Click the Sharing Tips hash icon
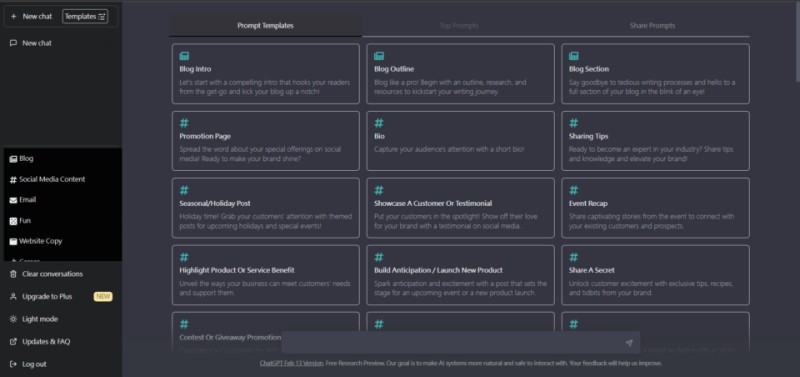Screen dimensions: 800x377 tap(574, 123)
